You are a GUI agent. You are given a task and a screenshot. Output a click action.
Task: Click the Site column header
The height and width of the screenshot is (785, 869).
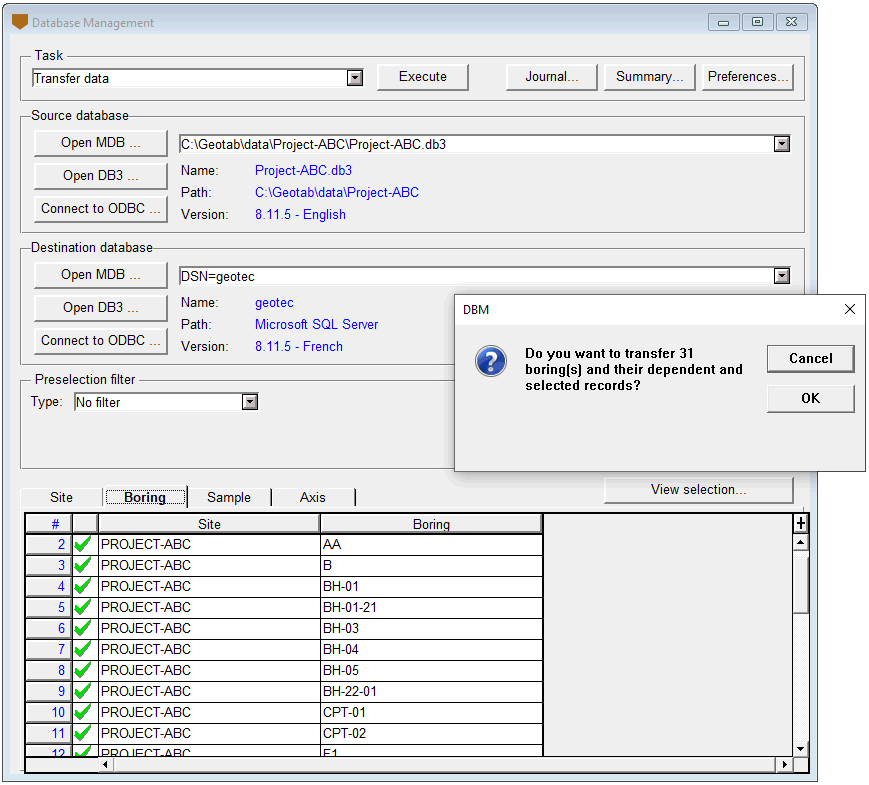[209, 524]
